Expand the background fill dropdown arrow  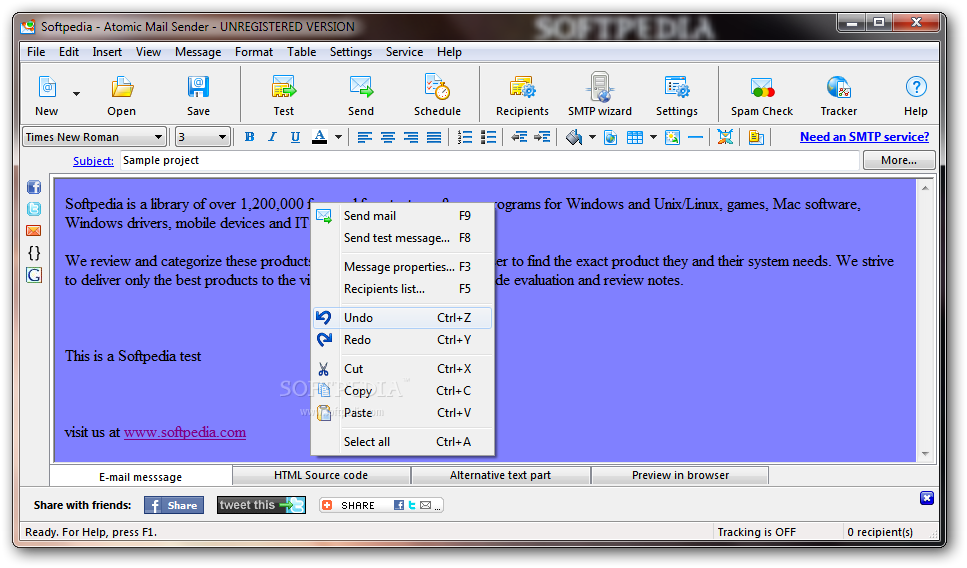coord(592,137)
